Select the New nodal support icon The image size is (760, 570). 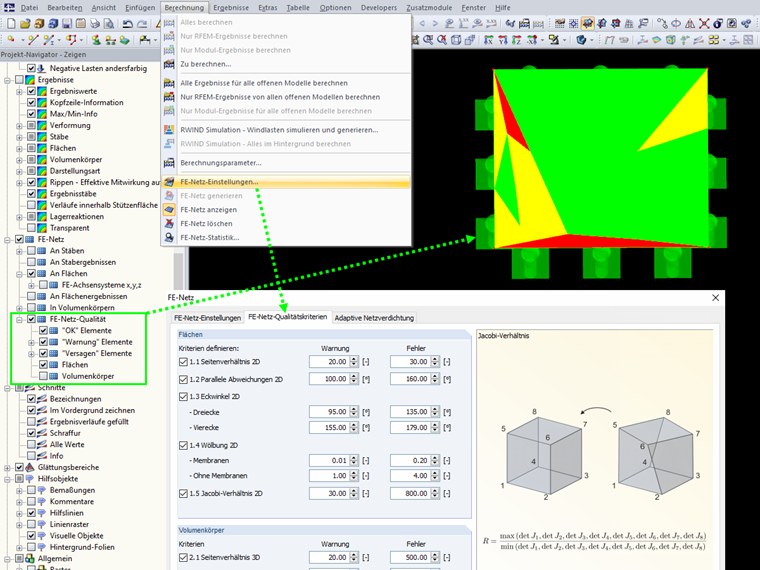96,40
